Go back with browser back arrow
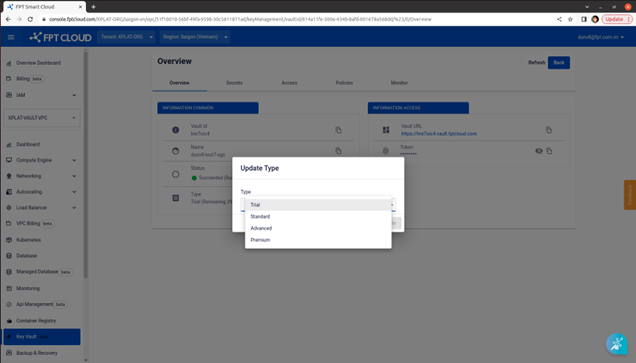This screenshot has width=636, height=363. [8, 19]
